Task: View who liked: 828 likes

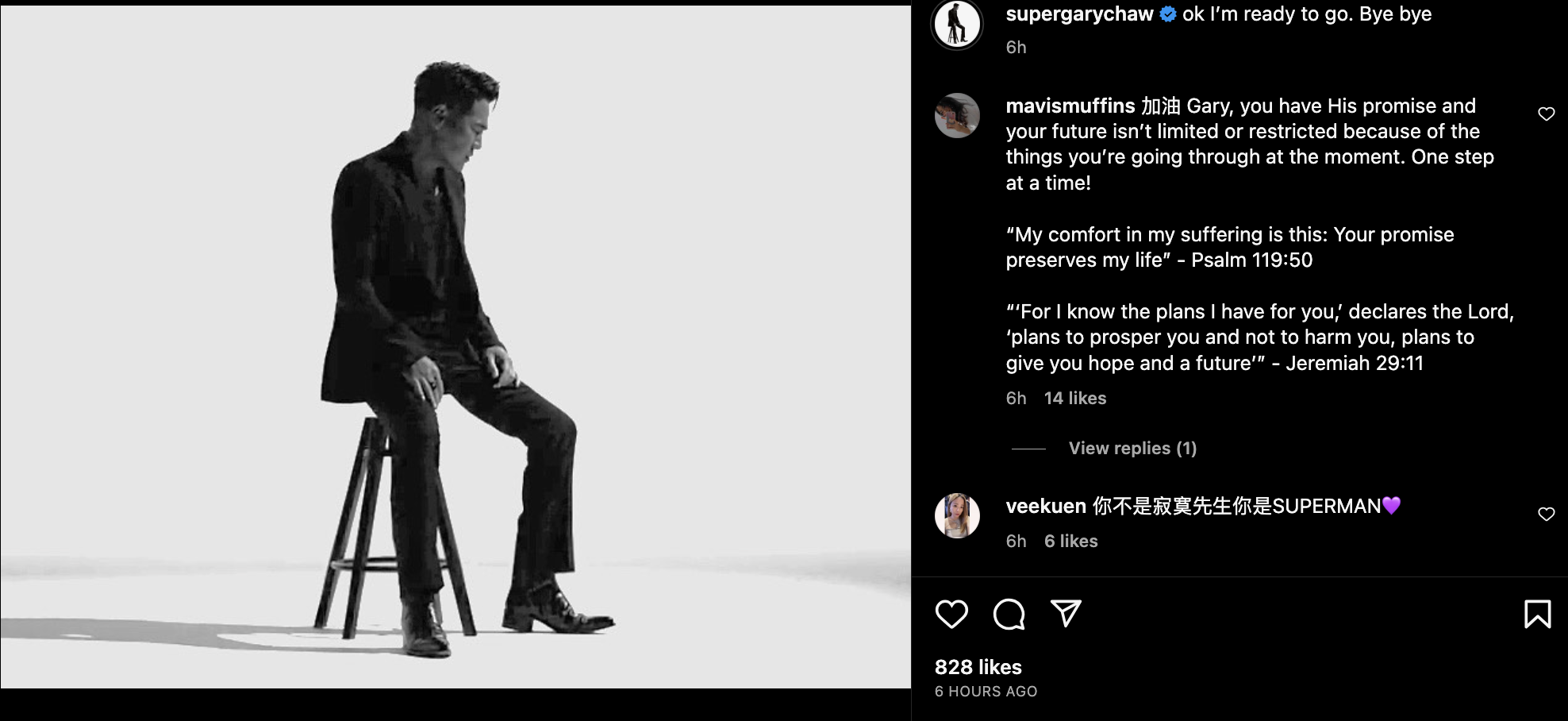Action: [978, 667]
